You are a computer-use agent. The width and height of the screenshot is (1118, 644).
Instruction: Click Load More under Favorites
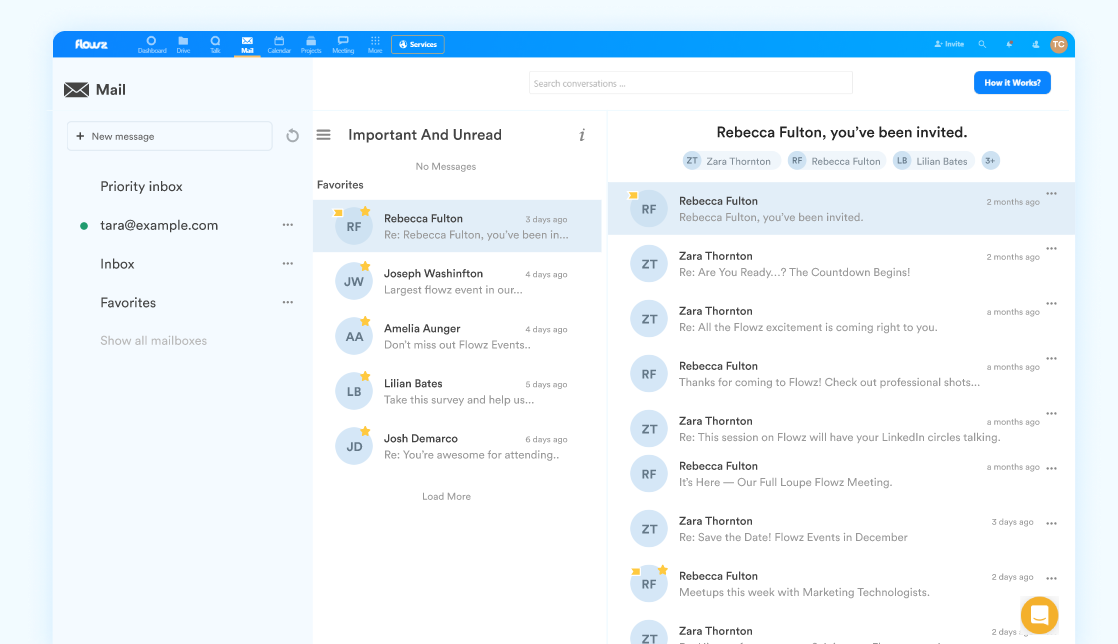(446, 497)
